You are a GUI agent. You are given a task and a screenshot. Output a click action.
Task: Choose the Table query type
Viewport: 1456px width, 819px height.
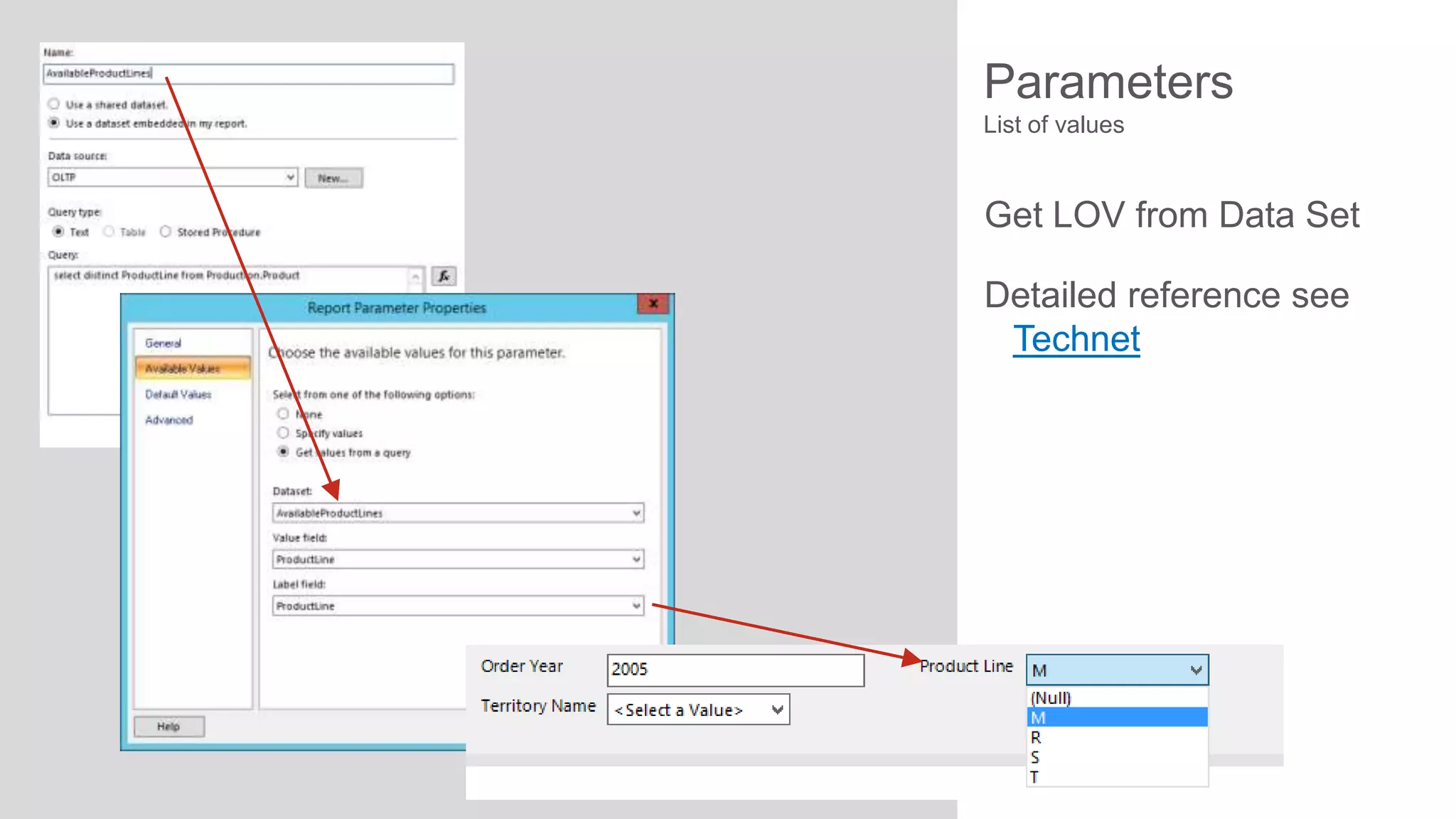coord(109,232)
